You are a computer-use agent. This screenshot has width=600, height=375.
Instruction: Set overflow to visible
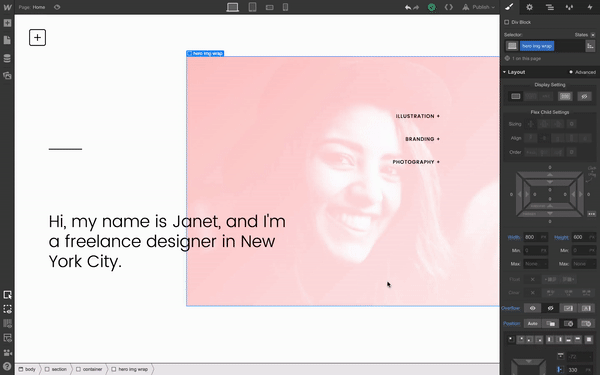[532, 308]
